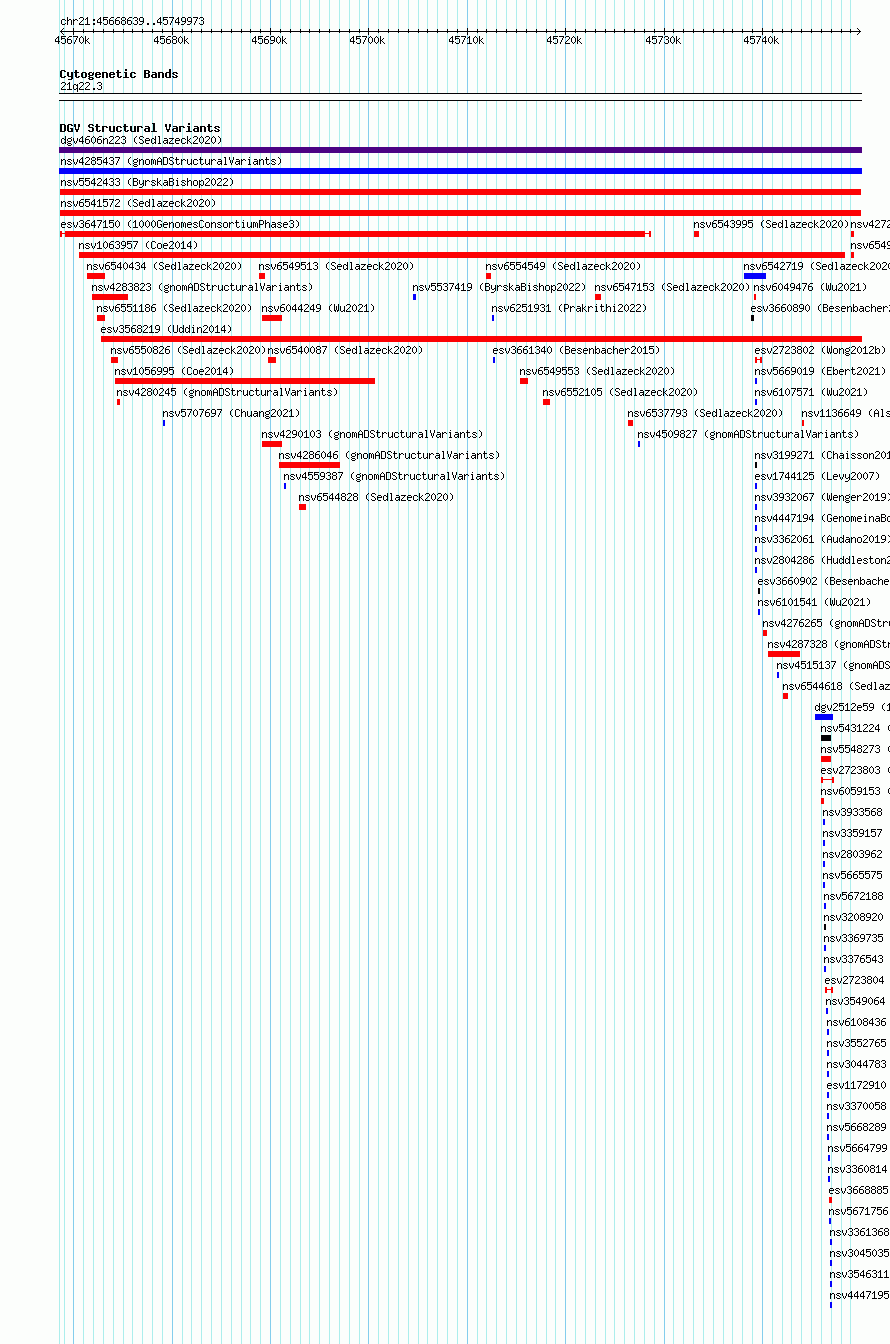Click the nsv6540087 (Sedlazeck2020) label
This screenshot has width=890, height=1344.
pyautogui.click(x=345, y=350)
